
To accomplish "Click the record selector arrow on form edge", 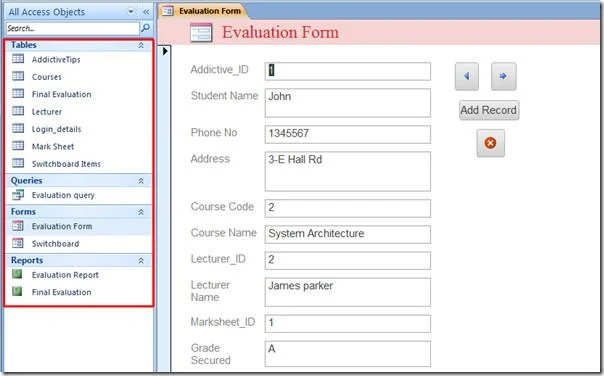I will click(165, 51).
